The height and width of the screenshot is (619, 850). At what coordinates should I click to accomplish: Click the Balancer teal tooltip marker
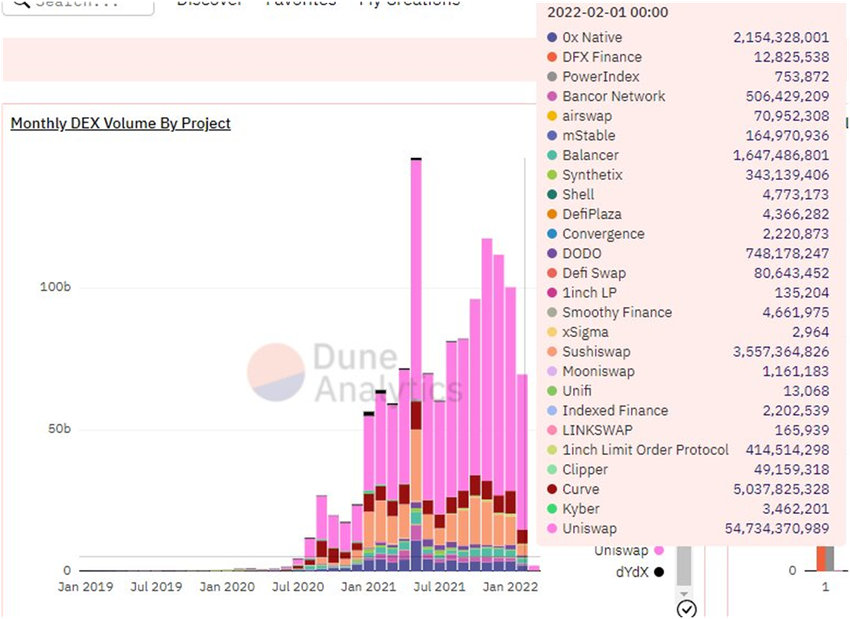pyautogui.click(x=552, y=155)
